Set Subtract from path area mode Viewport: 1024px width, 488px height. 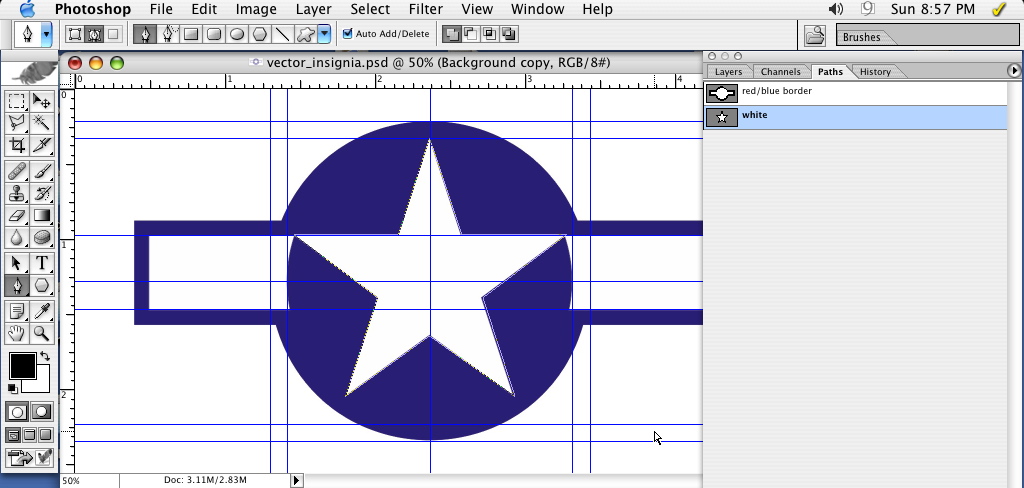[x=470, y=34]
